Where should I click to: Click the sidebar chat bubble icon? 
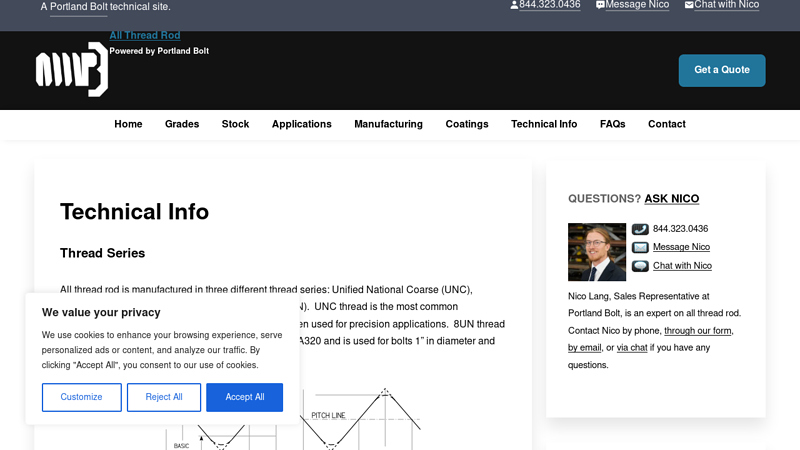(640, 266)
